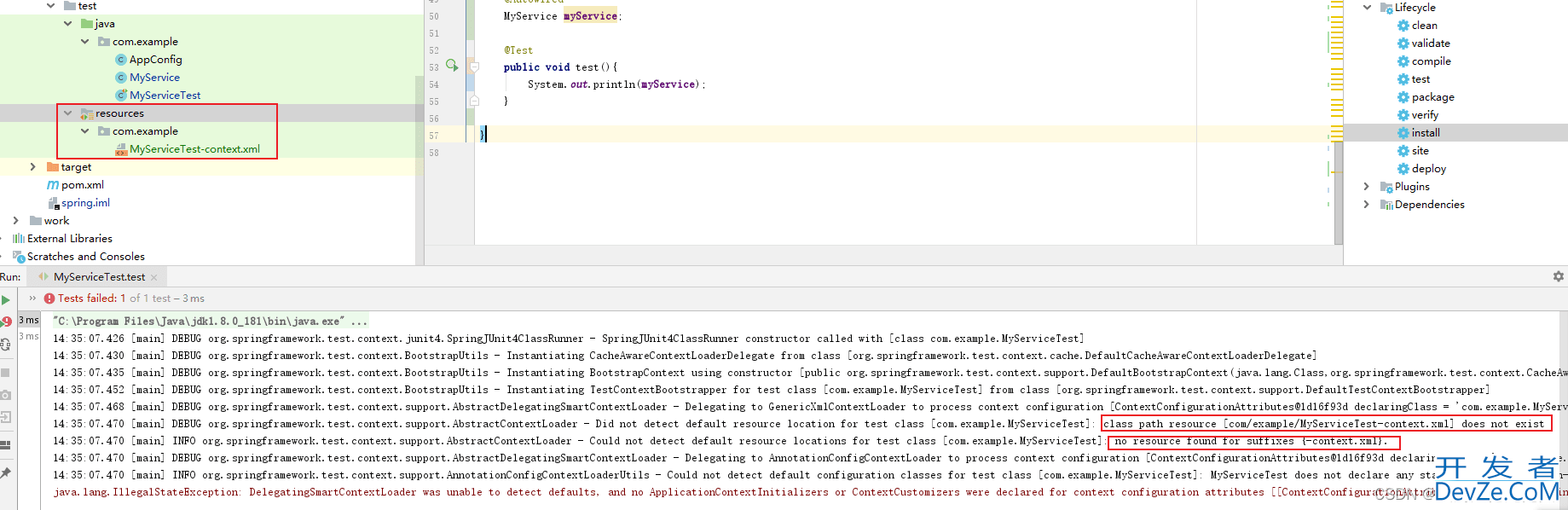
Task: Click the editor error stripe with yellow marks
Action: [x=1335, y=85]
